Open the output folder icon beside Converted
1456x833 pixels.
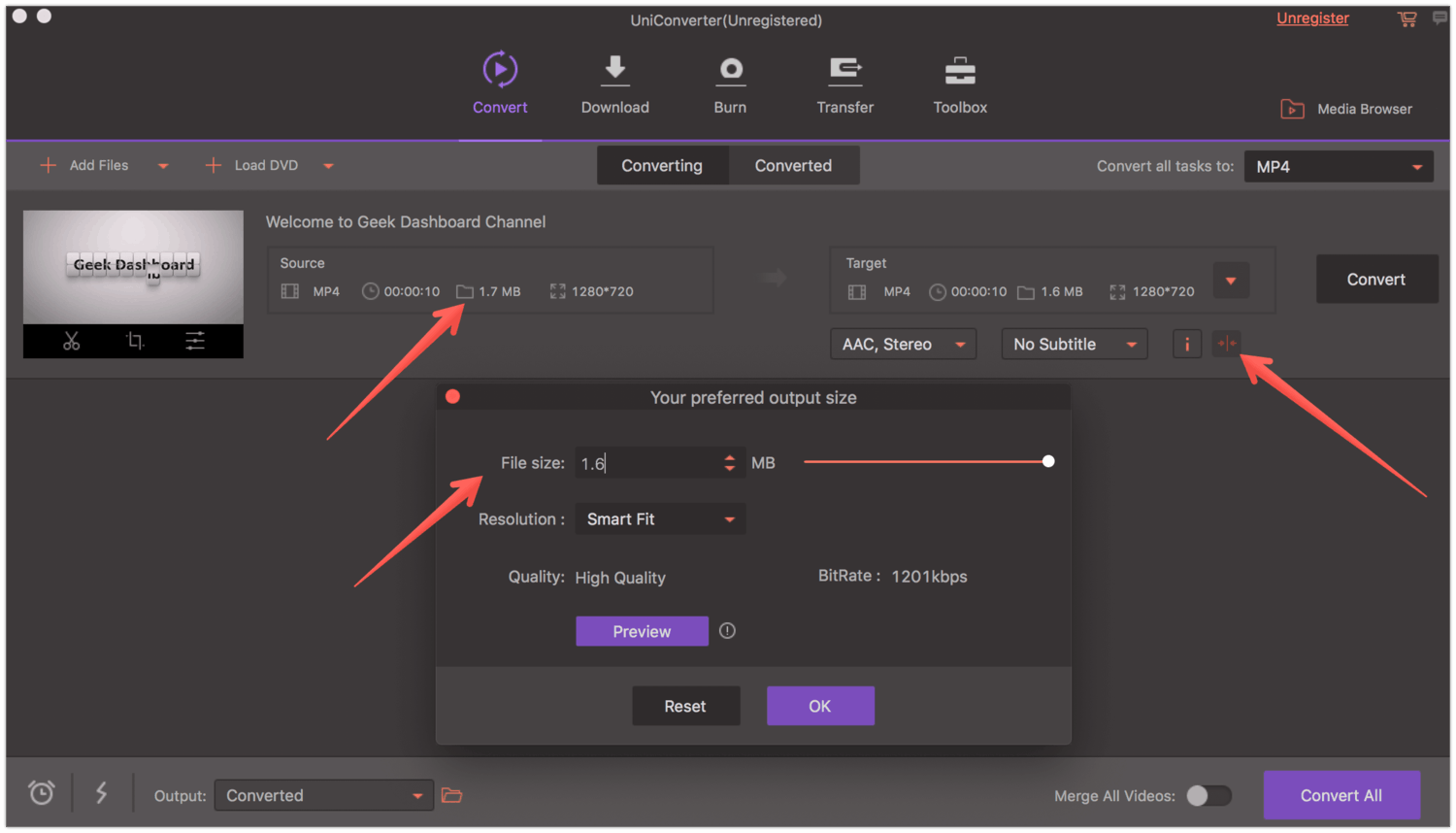coord(451,795)
